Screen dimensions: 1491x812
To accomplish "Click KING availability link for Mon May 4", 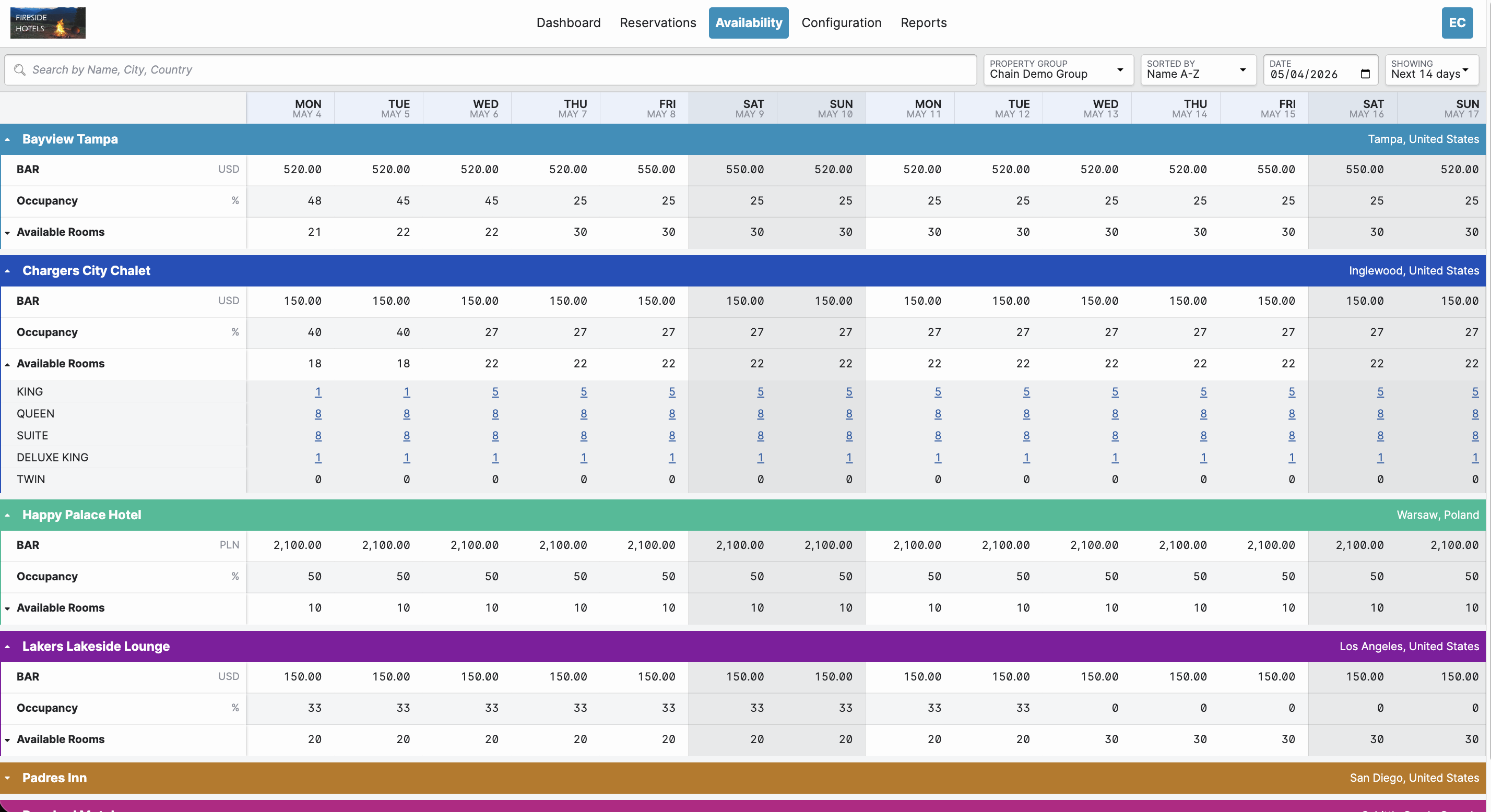I will coord(318,392).
